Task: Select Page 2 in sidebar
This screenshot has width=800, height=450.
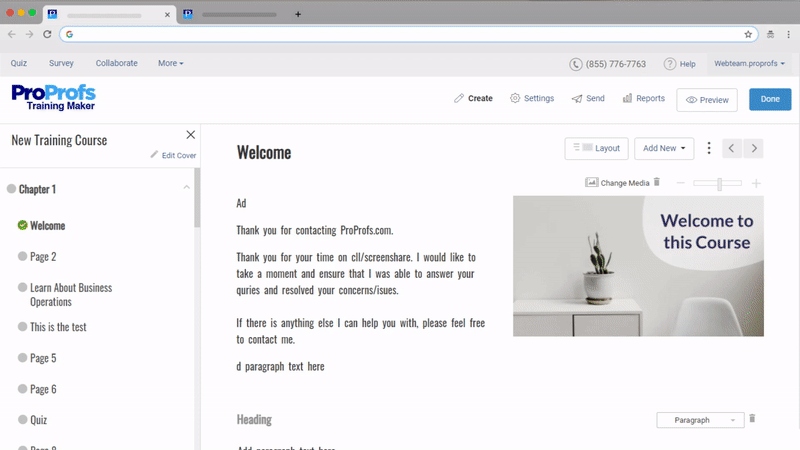Action: 43,257
